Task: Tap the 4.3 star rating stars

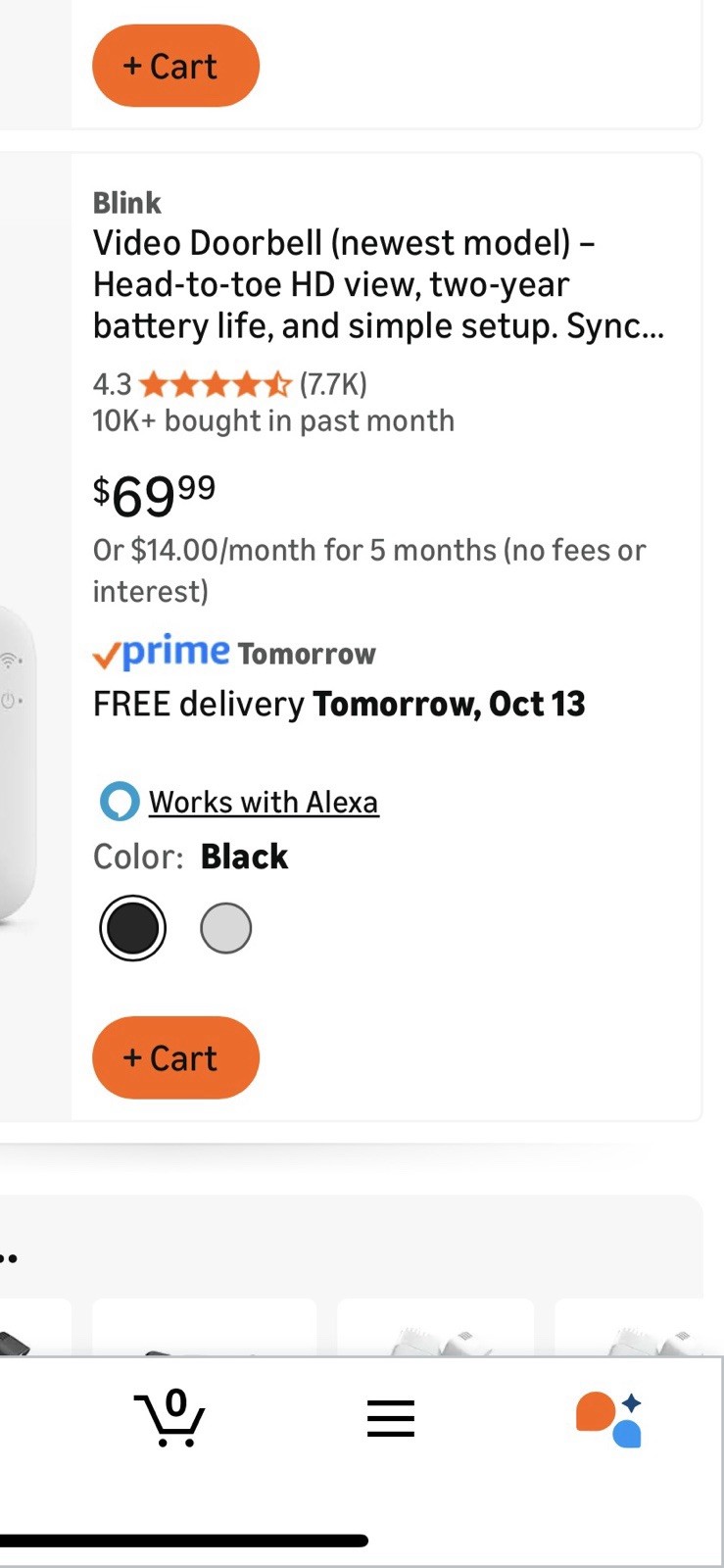Action: click(215, 383)
